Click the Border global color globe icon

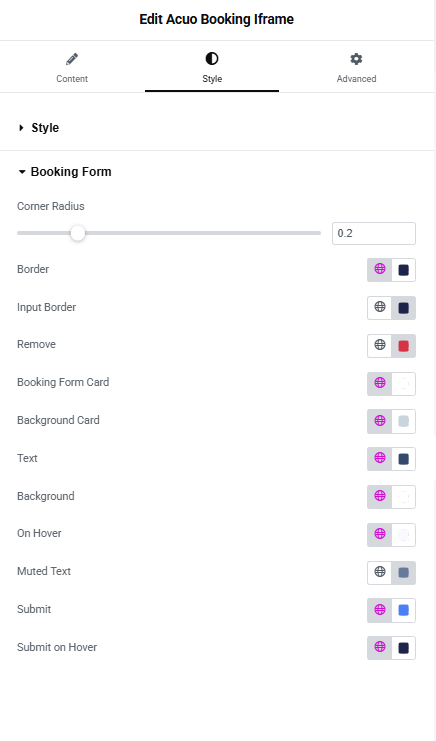380,269
